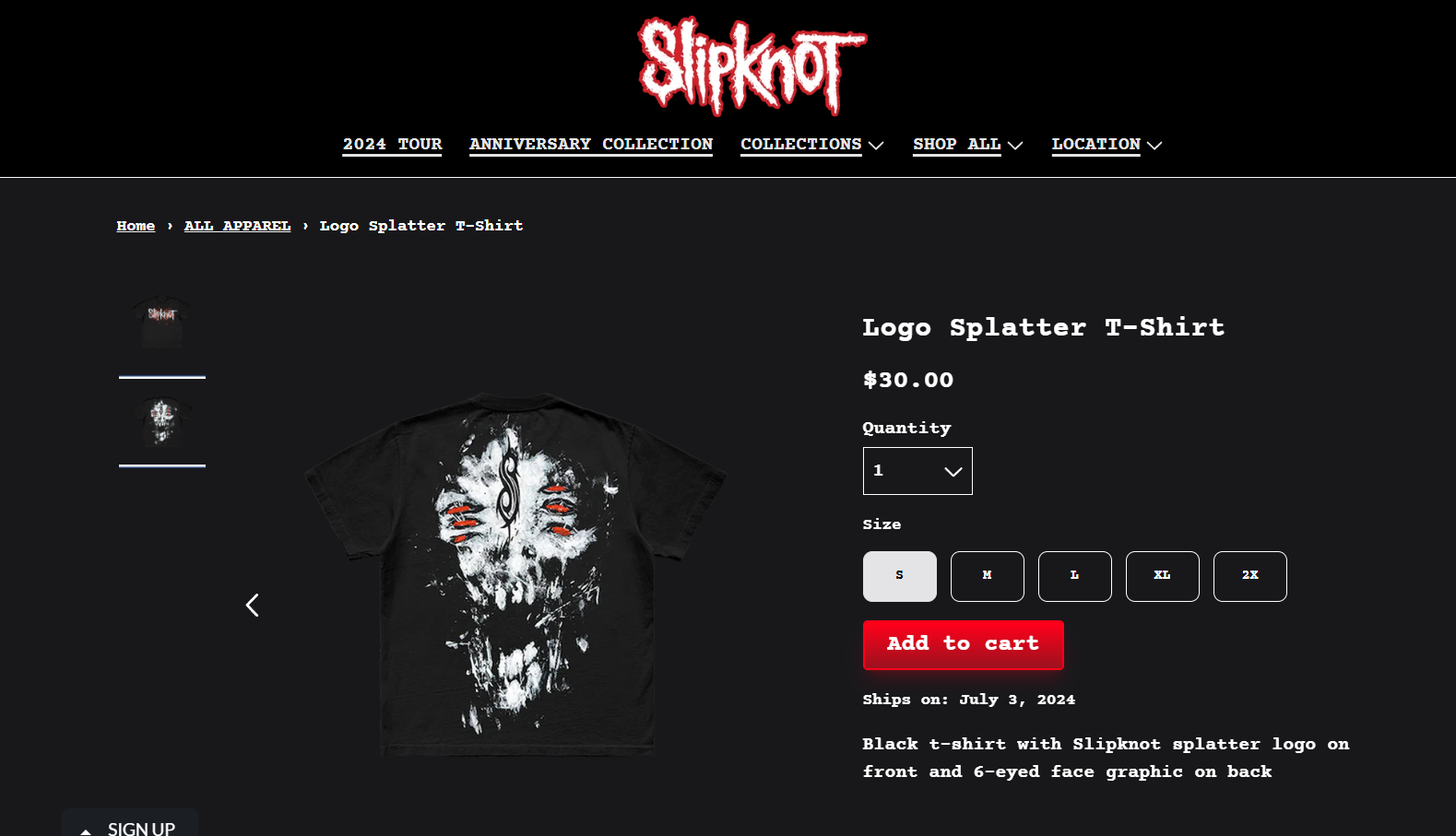The image size is (1456, 836).
Task: Go to previous product image arrow
Action: tap(252, 605)
